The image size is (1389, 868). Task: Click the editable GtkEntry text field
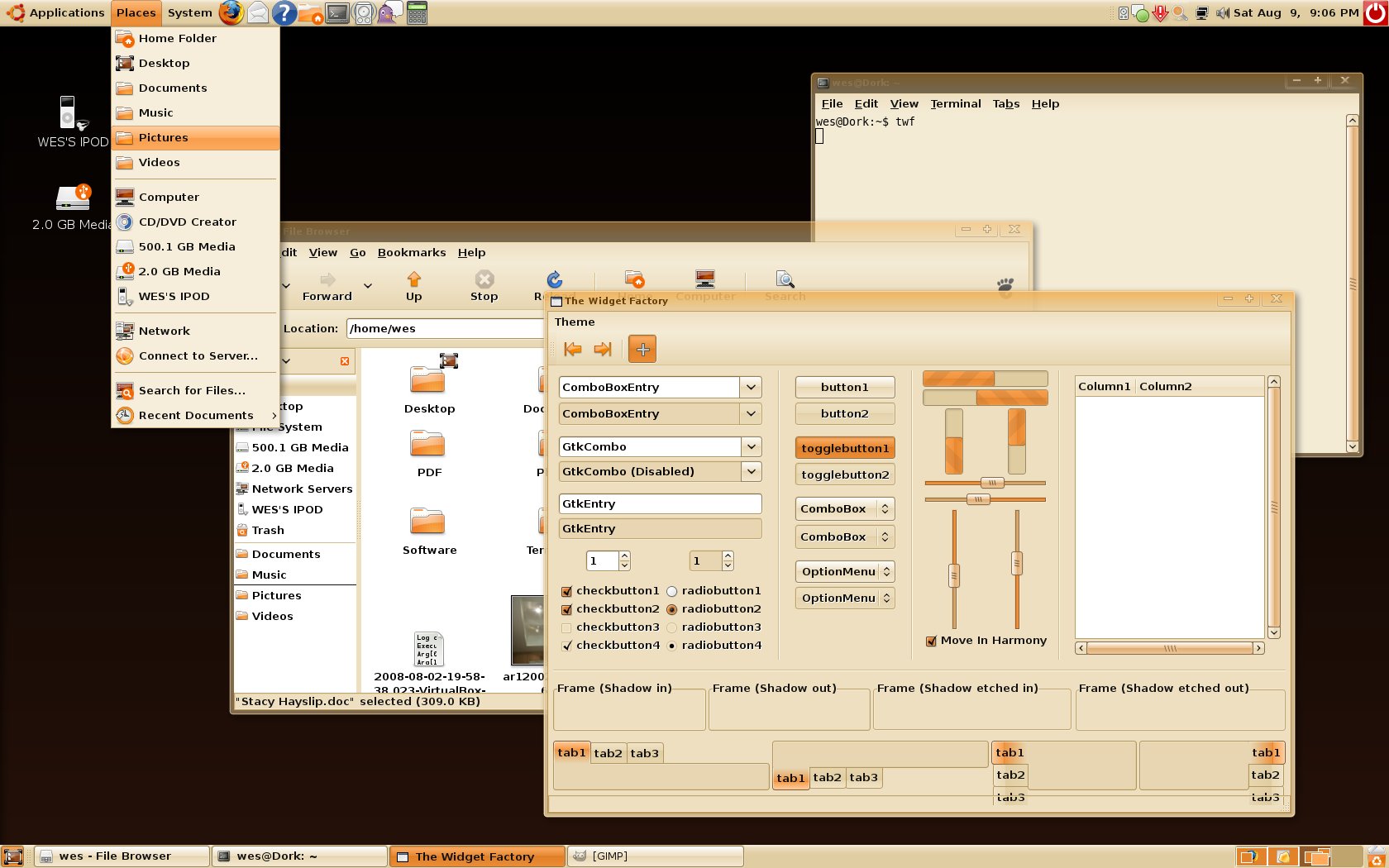coord(661,503)
